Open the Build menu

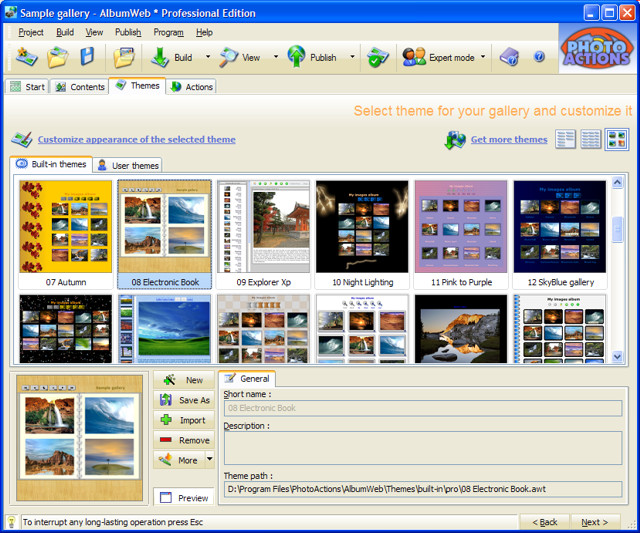point(65,32)
